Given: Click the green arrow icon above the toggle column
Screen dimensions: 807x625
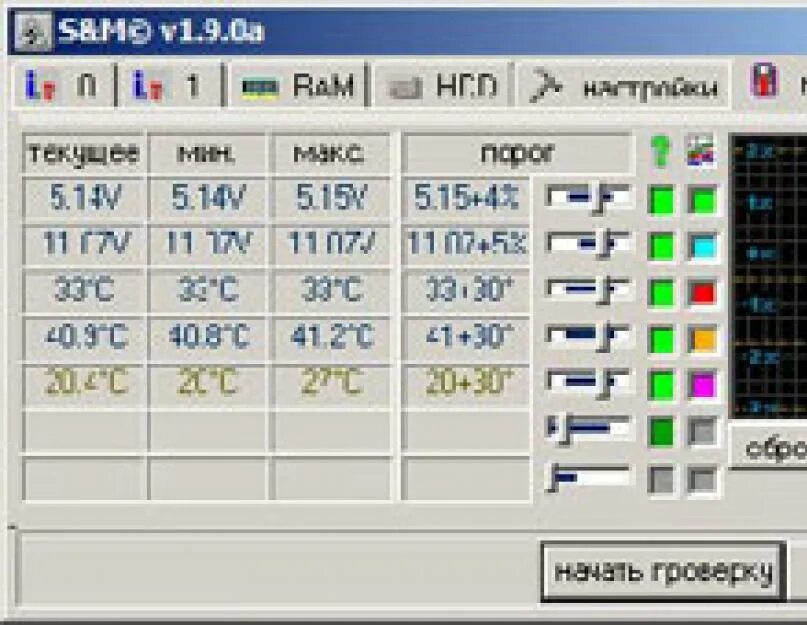Looking at the screenshot, I should pos(661,151).
